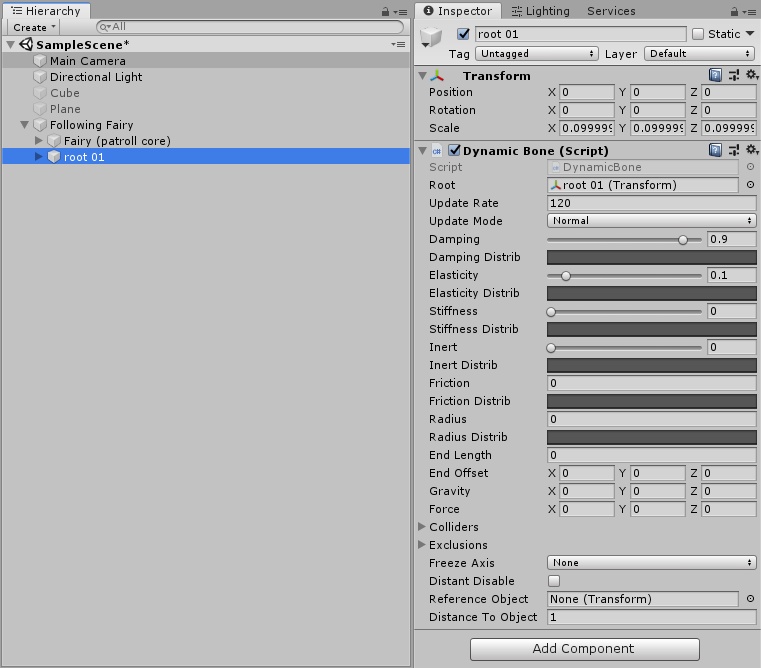Open Transform component preset selector icon

click(733, 75)
